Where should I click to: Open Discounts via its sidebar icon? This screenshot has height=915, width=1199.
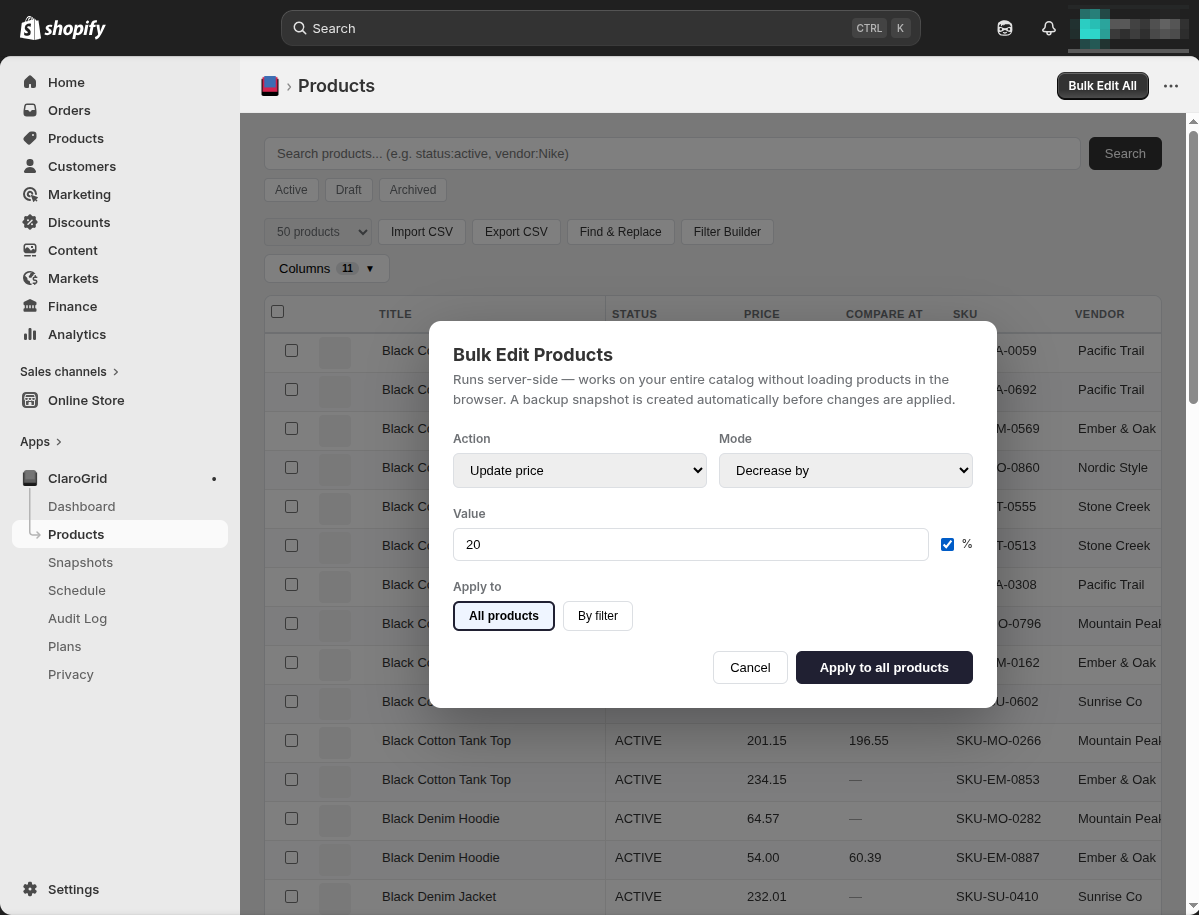(x=30, y=222)
